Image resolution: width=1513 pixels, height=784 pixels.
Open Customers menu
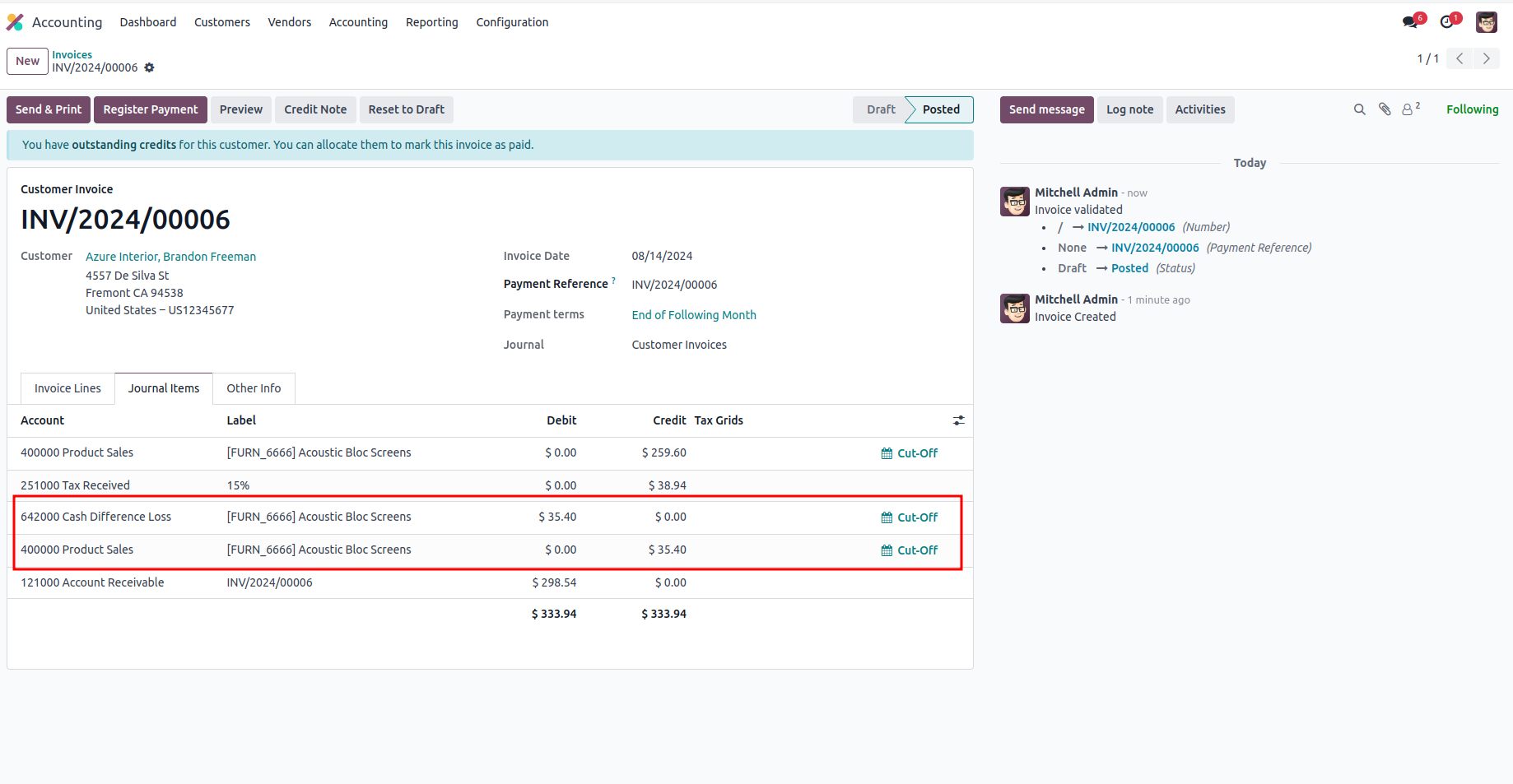pyautogui.click(x=222, y=22)
